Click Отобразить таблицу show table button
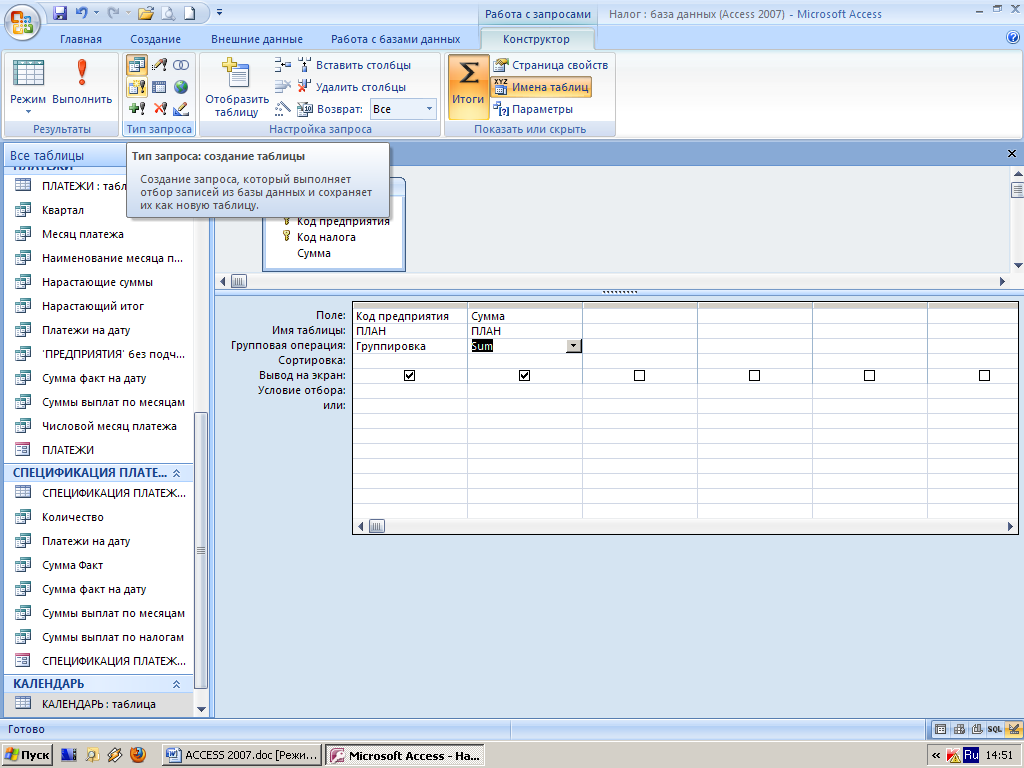1024x768 pixels. tap(236, 88)
